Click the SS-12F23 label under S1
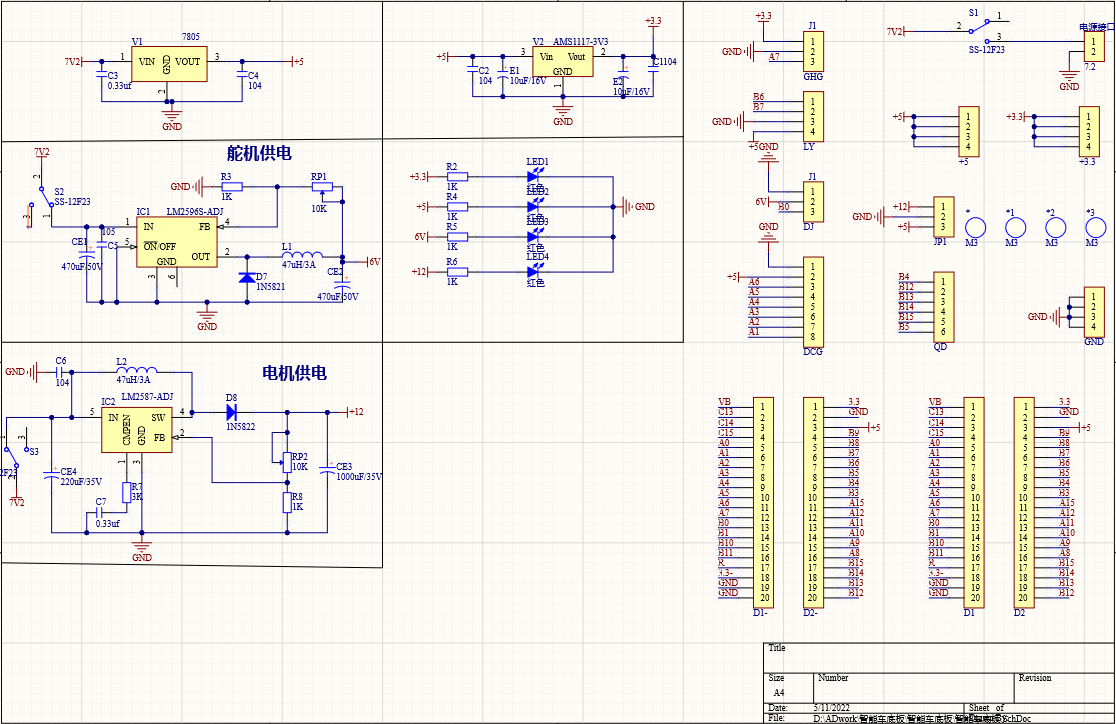Viewport: 1116px width, 724px height. [986, 50]
